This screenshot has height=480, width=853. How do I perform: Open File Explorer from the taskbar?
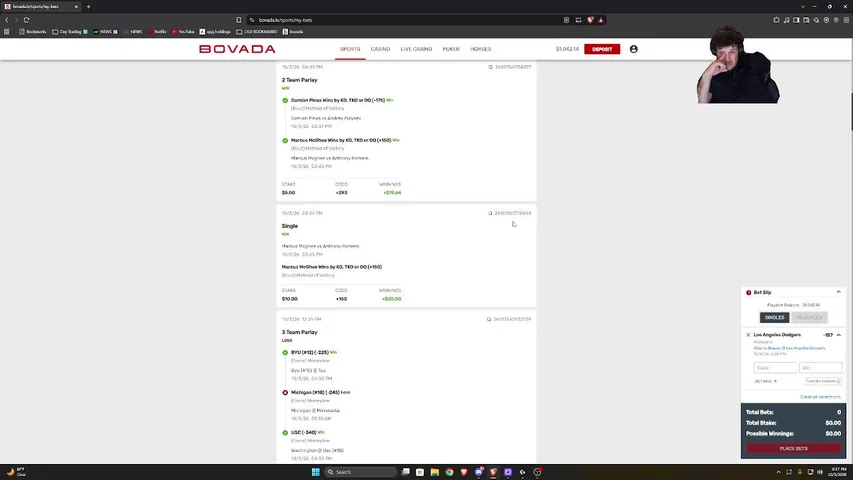[x=435, y=472]
